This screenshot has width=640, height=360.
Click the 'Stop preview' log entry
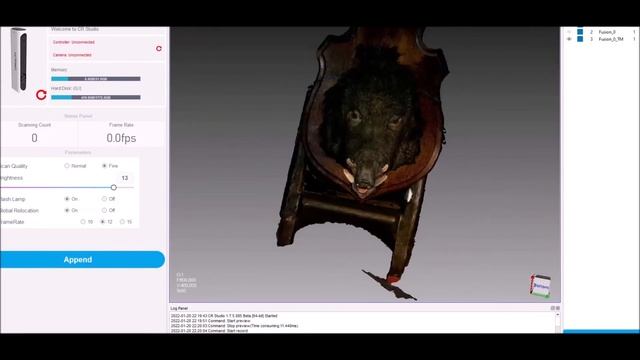point(234,326)
